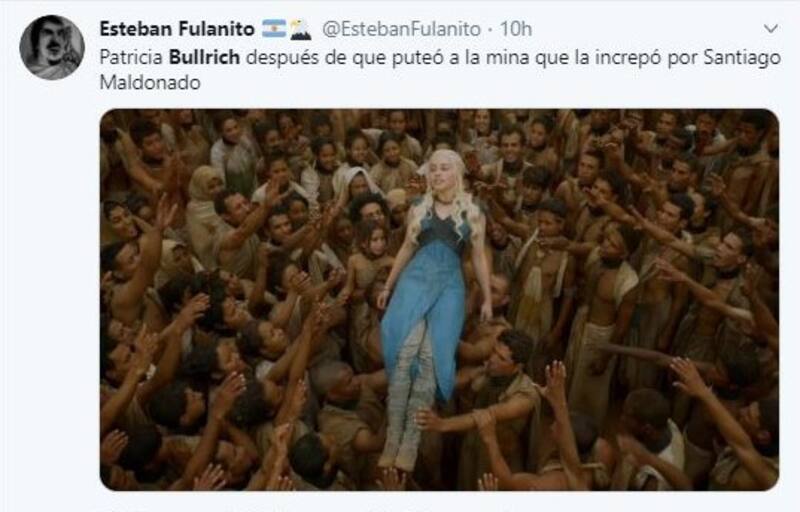This screenshot has width=800, height=512.
Task: Open the "10h" timestamp permalink
Action: (x=515, y=29)
